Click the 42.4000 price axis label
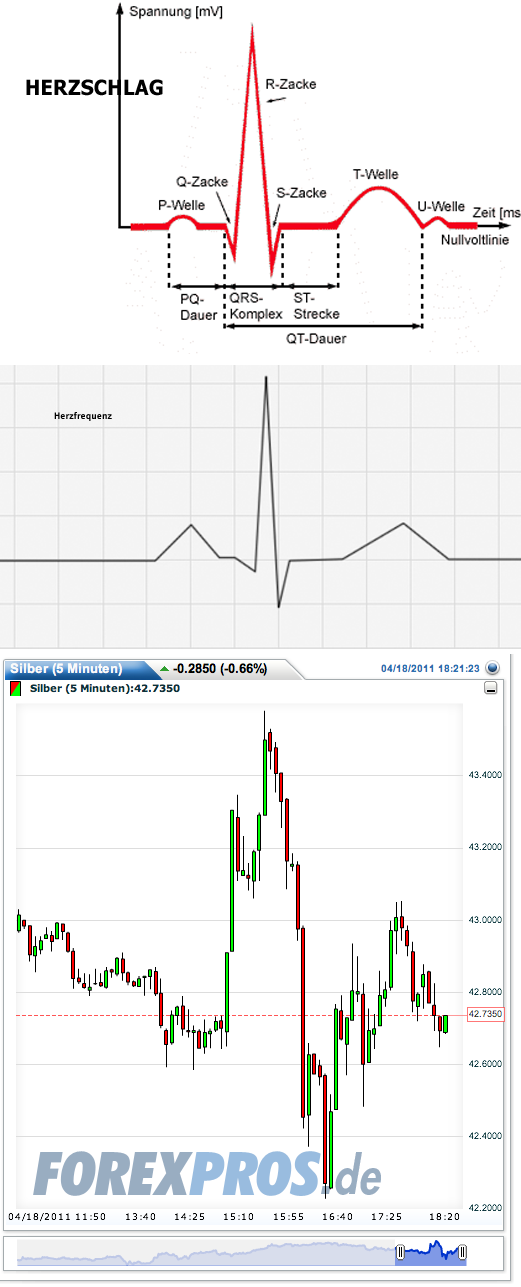The image size is (521, 1287). [485, 1135]
